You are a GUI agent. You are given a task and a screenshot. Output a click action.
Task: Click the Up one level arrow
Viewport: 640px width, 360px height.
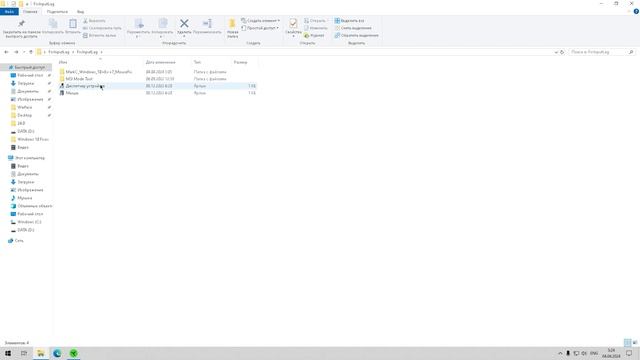pyautogui.click(x=31, y=52)
